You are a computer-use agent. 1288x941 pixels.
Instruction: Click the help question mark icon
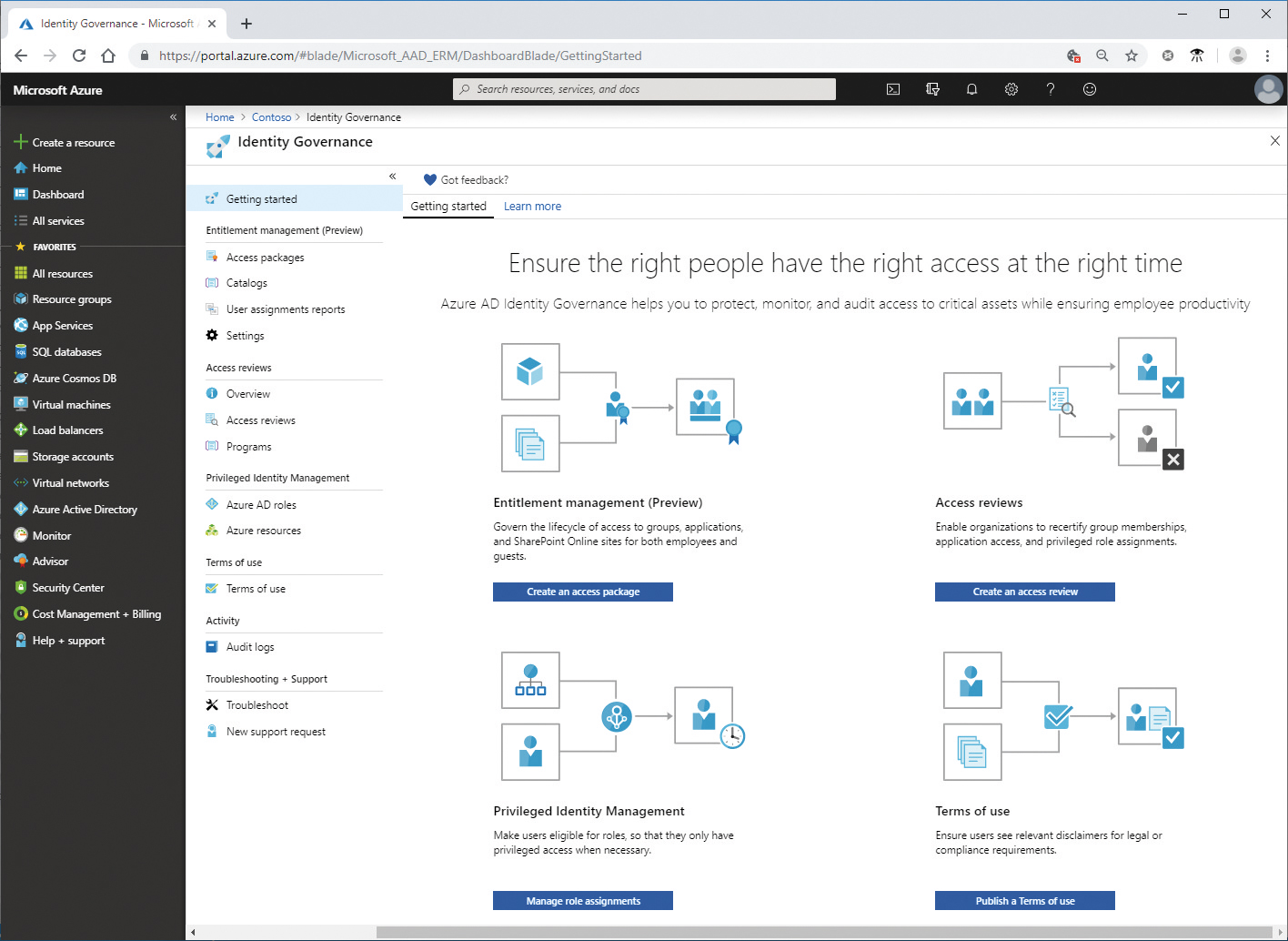[1050, 89]
